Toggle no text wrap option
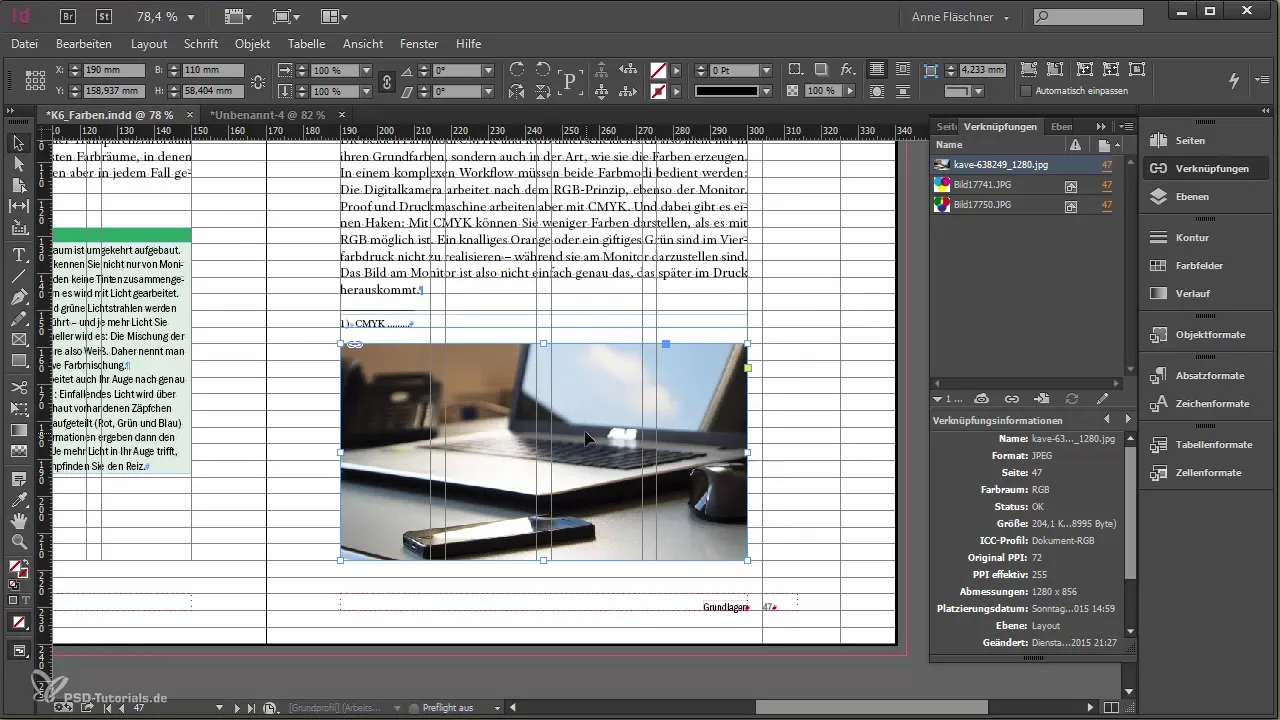The width and height of the screenshot is (1280, 720). [x=877, y=70]
